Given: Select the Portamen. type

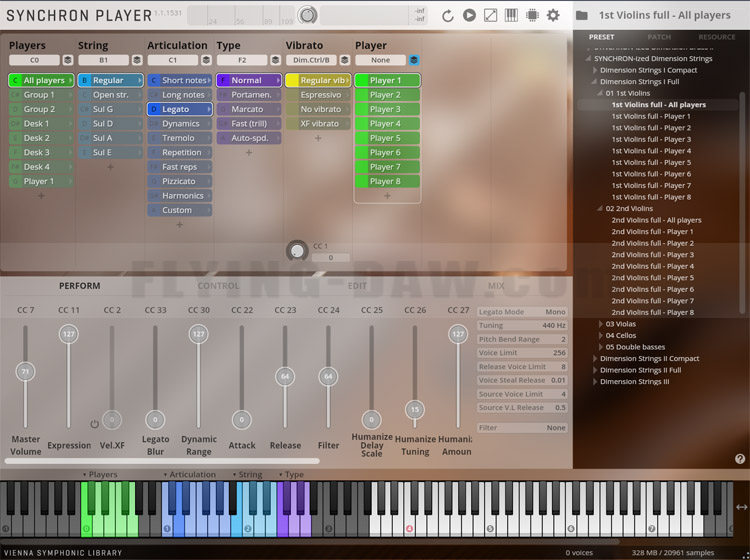Looking at the screenshot, I should click(x=249, y=95).
